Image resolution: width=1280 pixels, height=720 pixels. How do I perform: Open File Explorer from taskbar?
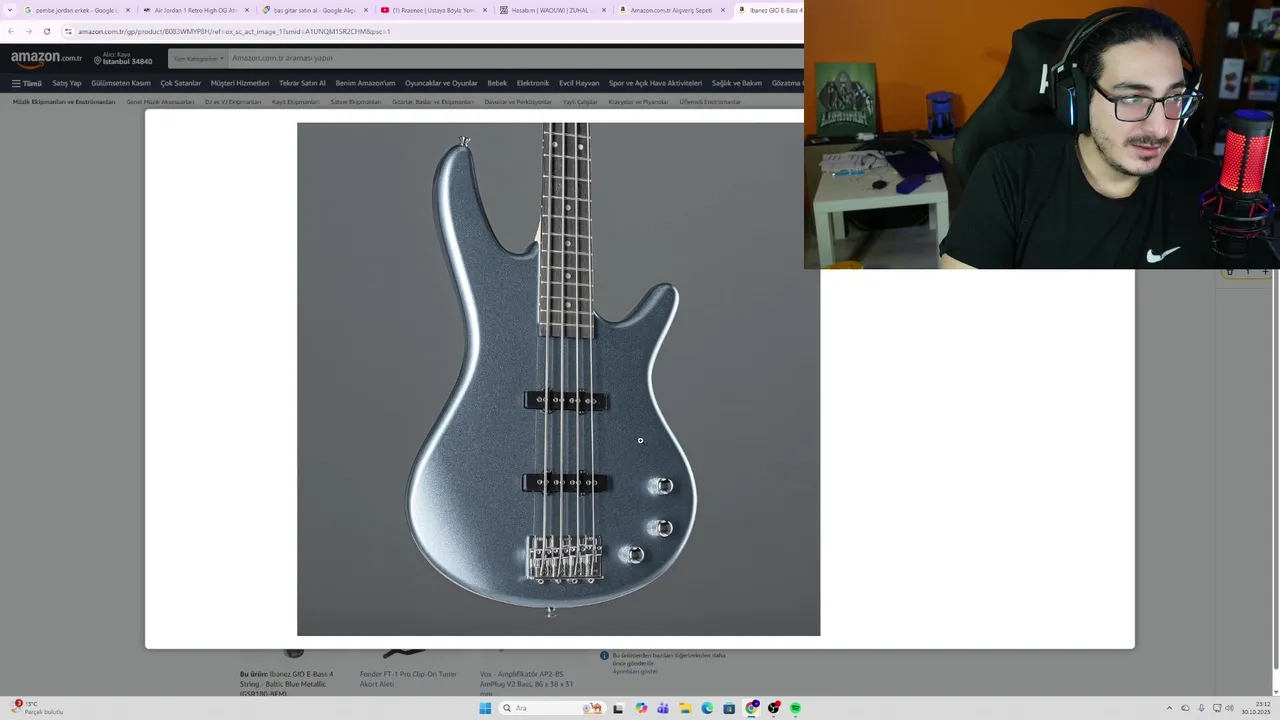coord(685,708)
